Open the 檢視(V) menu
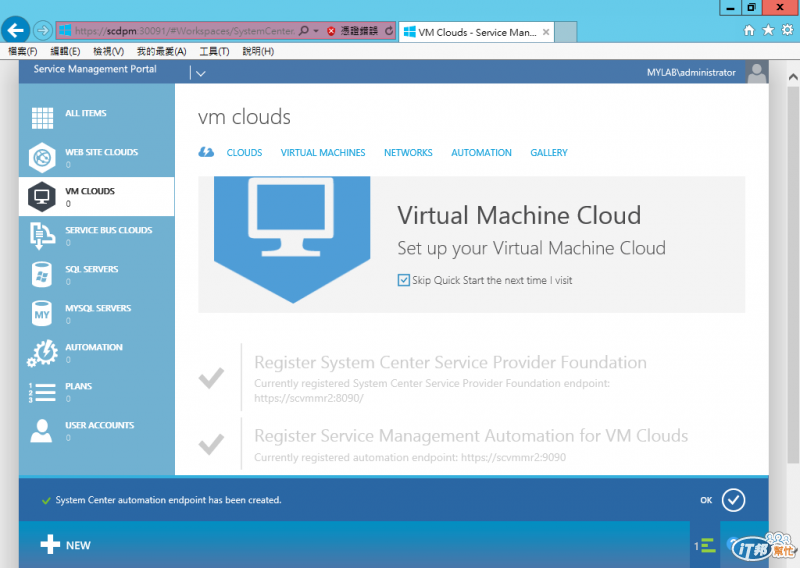The width and height of the screenshot is (800, 568). pos(108,52)
